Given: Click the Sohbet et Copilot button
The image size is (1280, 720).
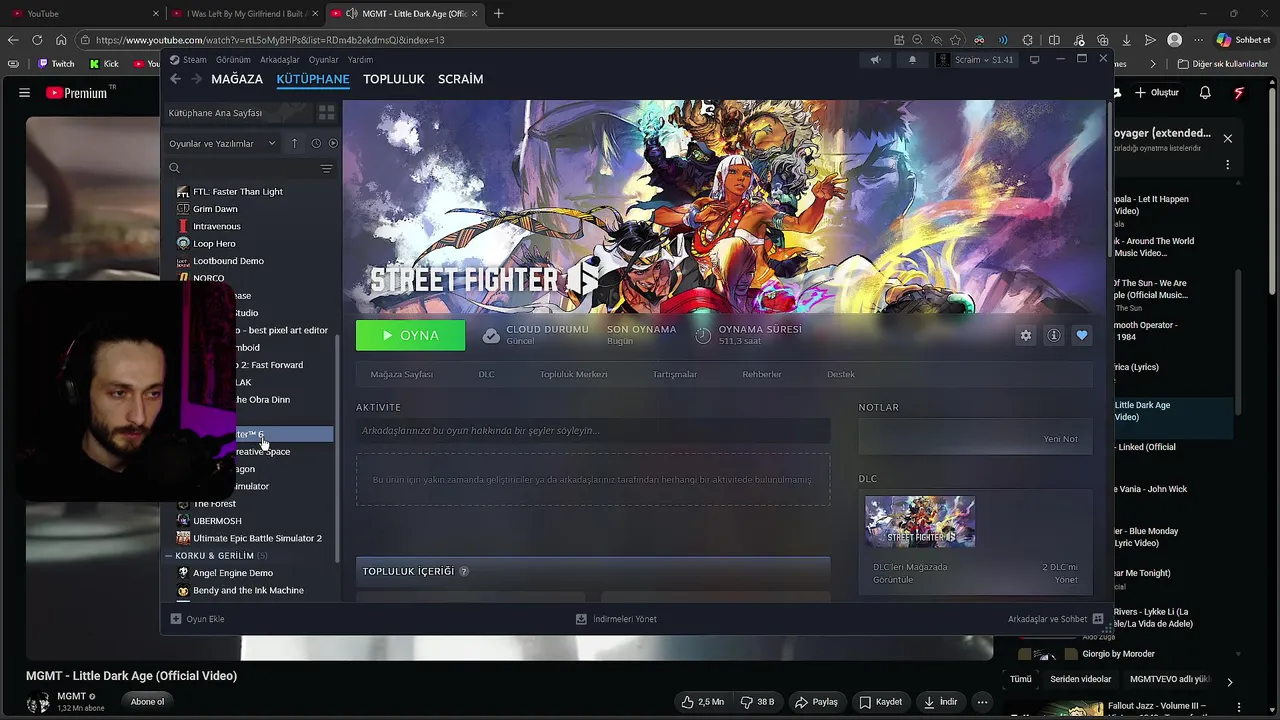Looking at the screenshot, I should [1243, 40].
